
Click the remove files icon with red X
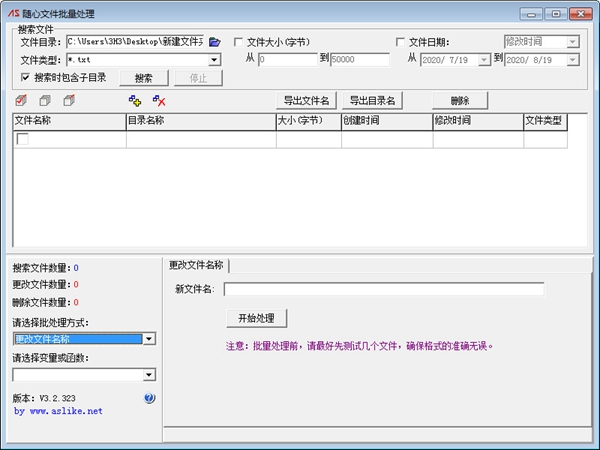tap(159, 100)
